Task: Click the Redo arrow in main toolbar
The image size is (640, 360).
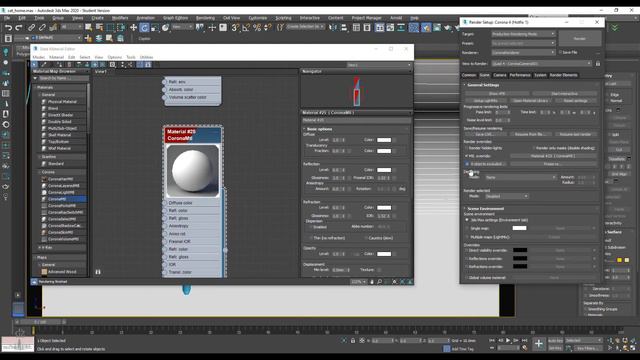Action: click(x=19, y=27)
